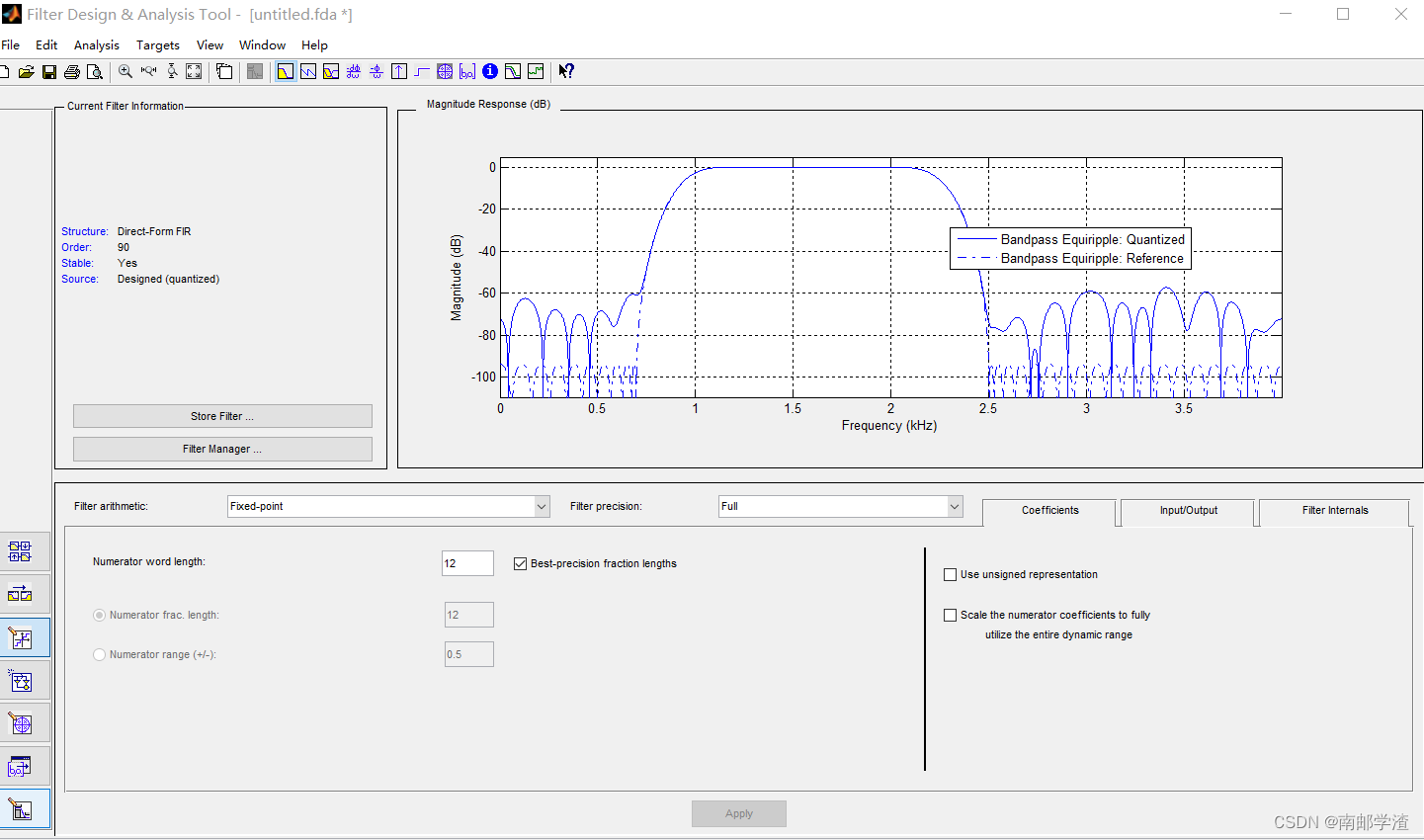View the filter coefficients

pyautogui.click(x=467, y=71)
